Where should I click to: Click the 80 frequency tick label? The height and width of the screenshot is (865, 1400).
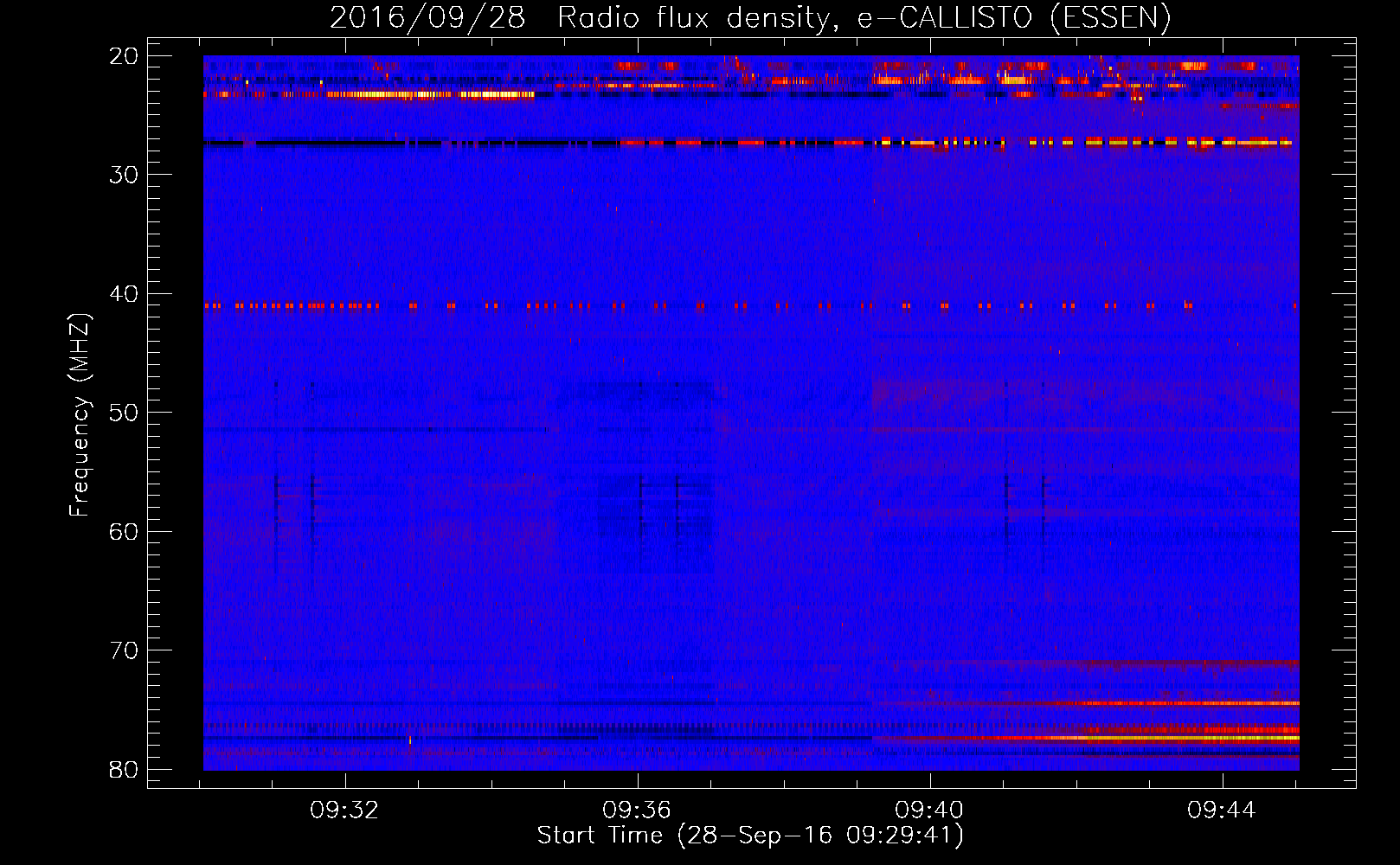pyautogui.click(x=125, y=770)
